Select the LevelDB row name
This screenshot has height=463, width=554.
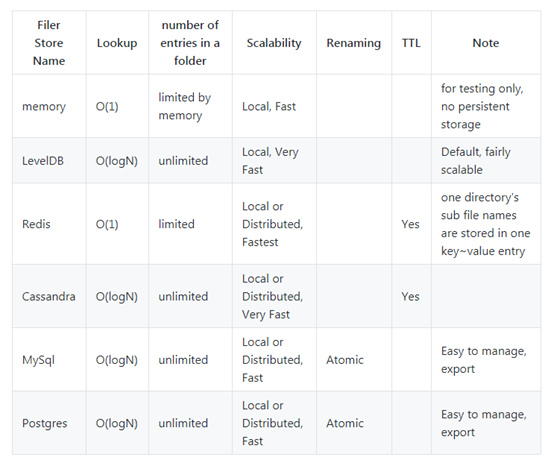(x=43, y=161)
